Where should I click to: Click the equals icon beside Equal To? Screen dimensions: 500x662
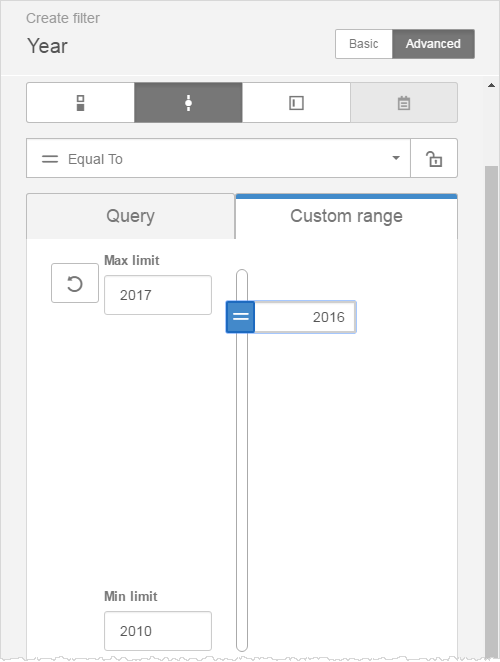point(50,159)
